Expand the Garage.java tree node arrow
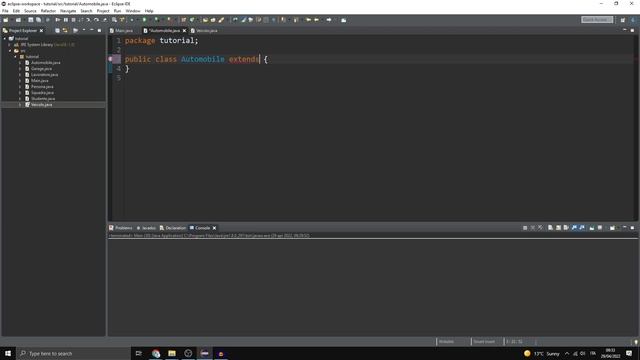640x360 pixels. [20, 69]
